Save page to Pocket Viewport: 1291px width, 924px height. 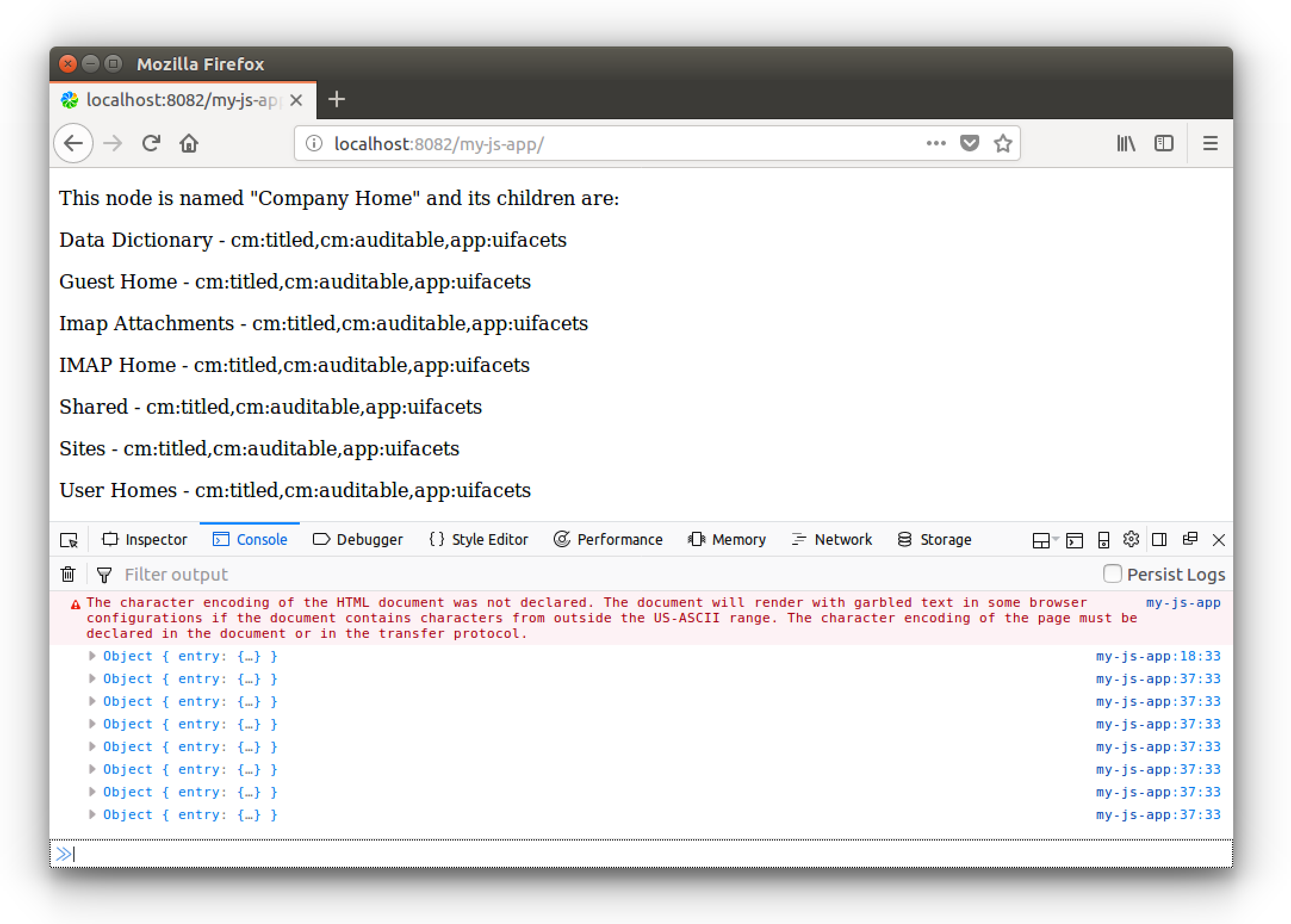[x=970, y=143]
